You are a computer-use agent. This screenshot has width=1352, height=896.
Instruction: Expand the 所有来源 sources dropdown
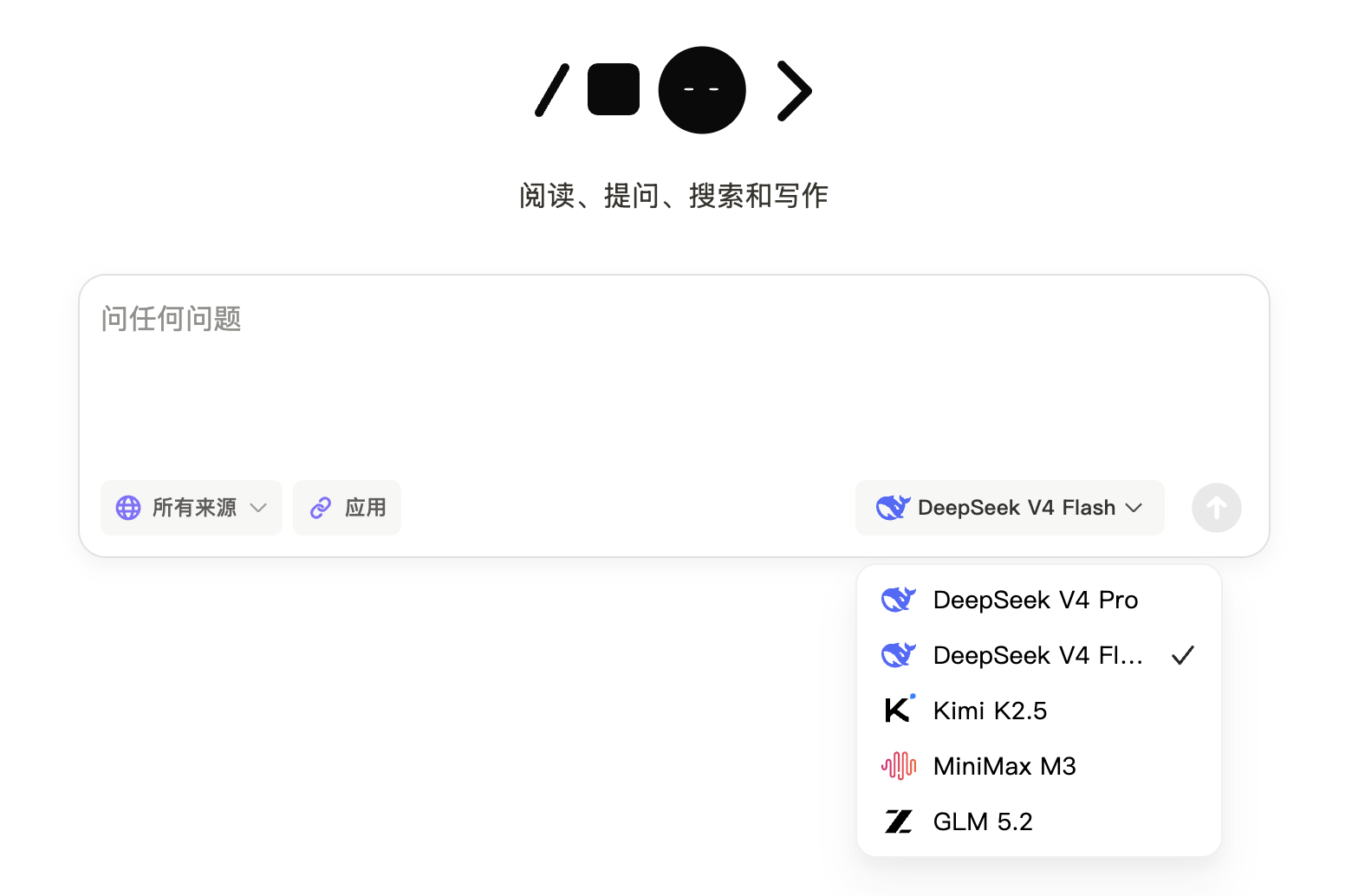click(192, 508)
